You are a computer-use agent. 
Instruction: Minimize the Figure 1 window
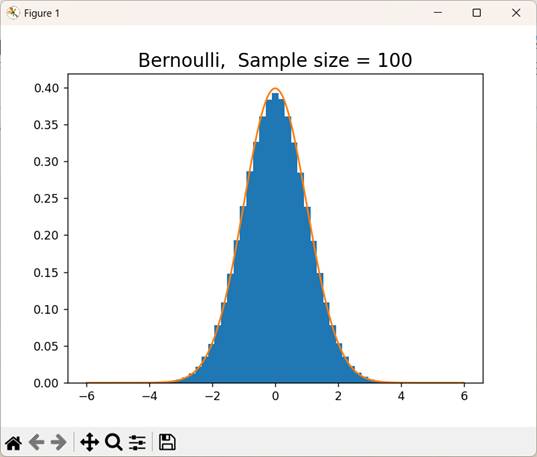pos(438,13)
